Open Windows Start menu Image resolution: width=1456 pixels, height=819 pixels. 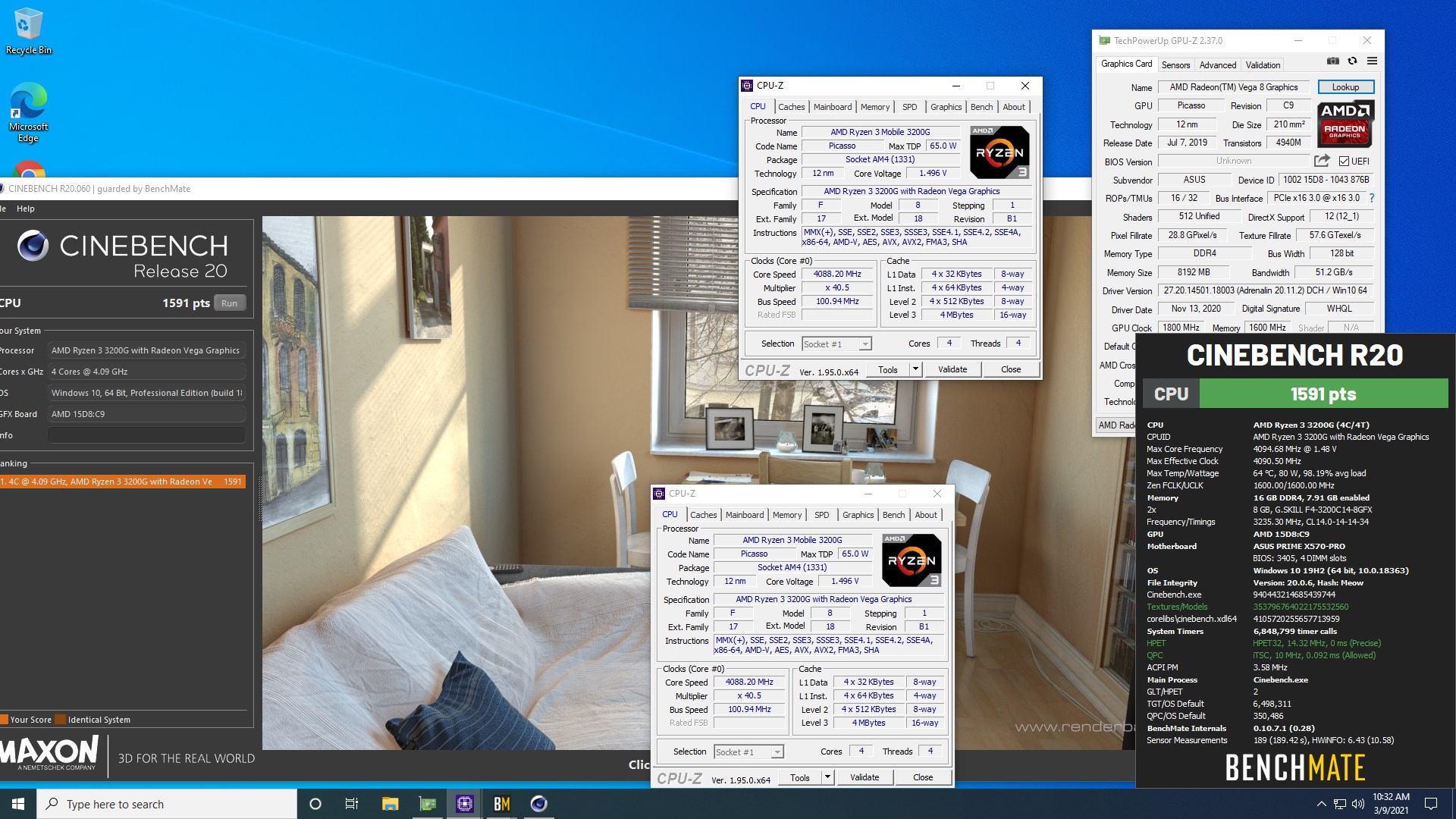tap(18, 804)
